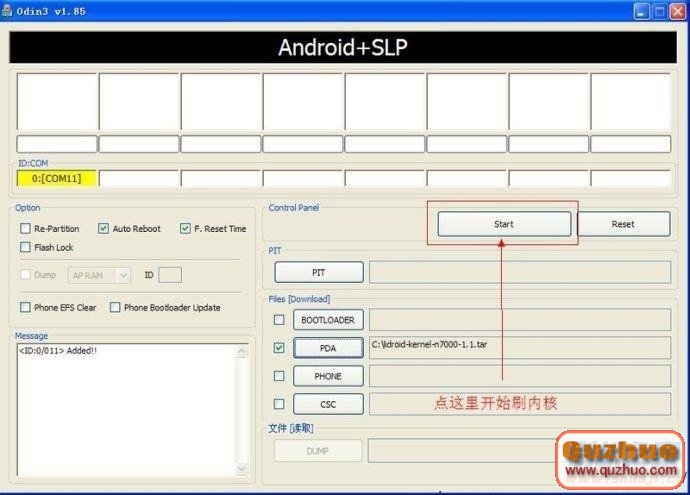The image size is (690, 495).
Task: Check the Phone EFS Clear option
Action: [26, 307]
